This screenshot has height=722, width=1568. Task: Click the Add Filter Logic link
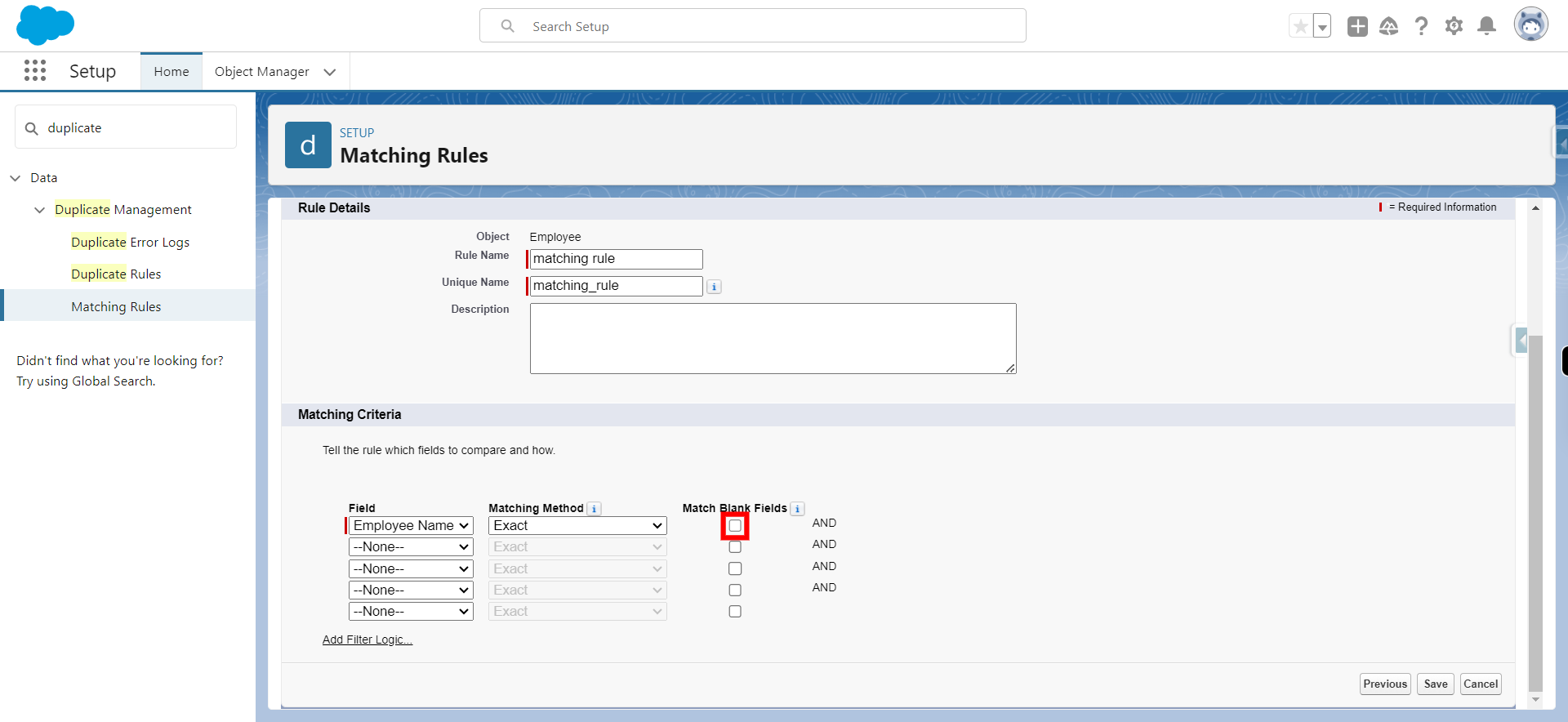(x=367, y=640)
